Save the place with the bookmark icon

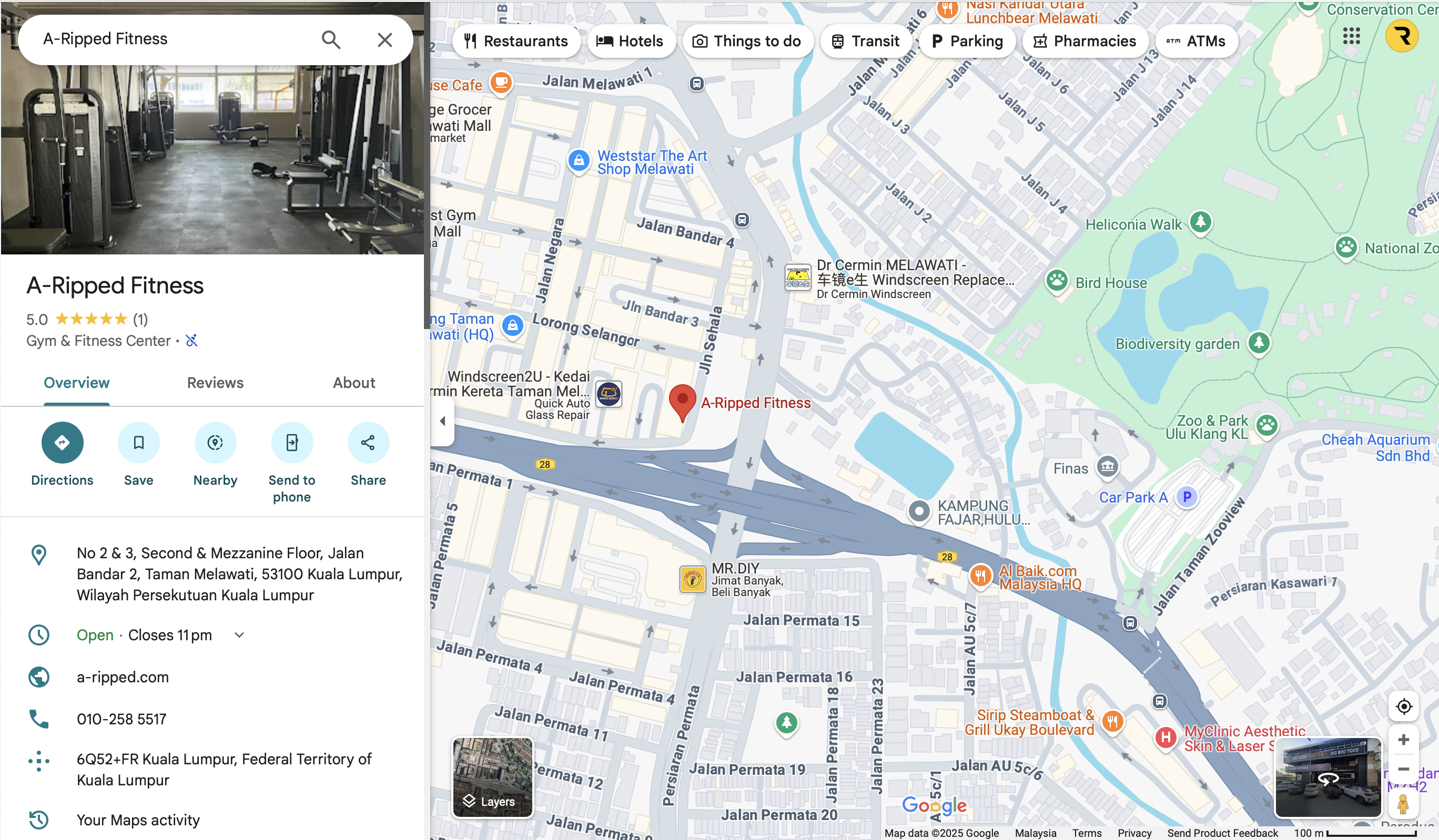pyautogui.click(x=139, y=442)
